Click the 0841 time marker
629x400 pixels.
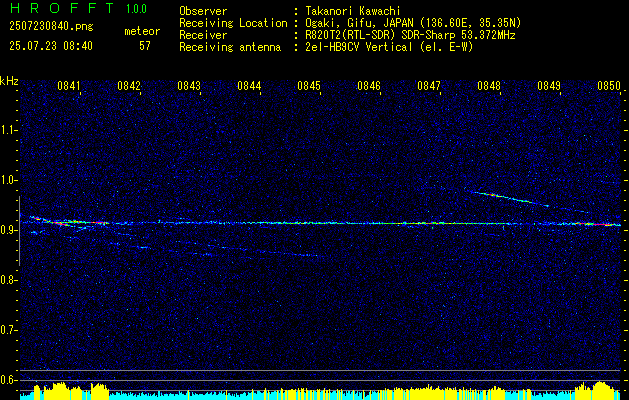[69, 86]
